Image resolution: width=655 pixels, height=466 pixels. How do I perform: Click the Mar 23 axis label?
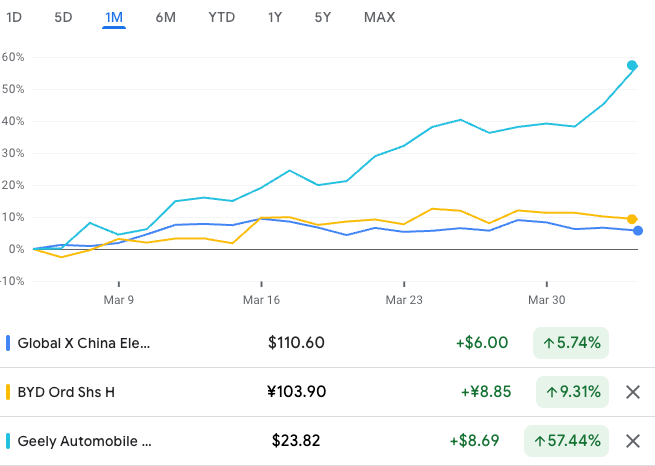pos(404,300)
